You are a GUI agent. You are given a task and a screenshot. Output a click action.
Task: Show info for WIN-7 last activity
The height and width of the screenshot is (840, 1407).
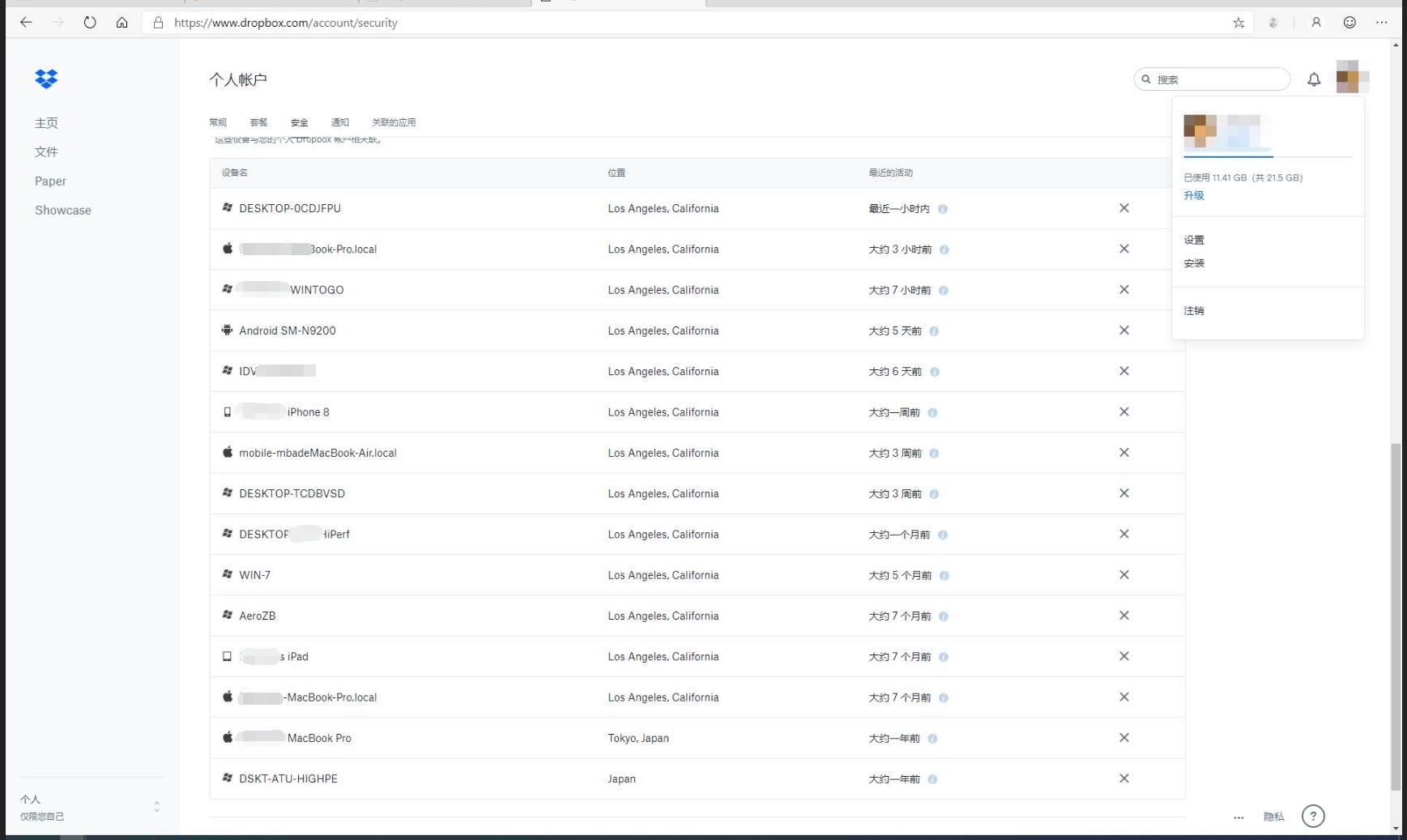coord(944,576)
